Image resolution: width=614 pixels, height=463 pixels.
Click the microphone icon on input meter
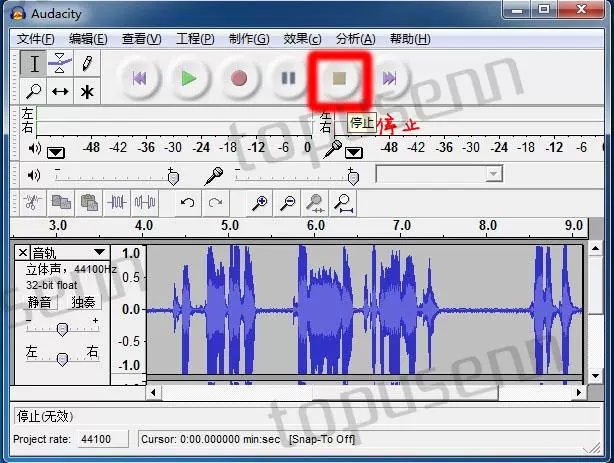coord(332,149)
